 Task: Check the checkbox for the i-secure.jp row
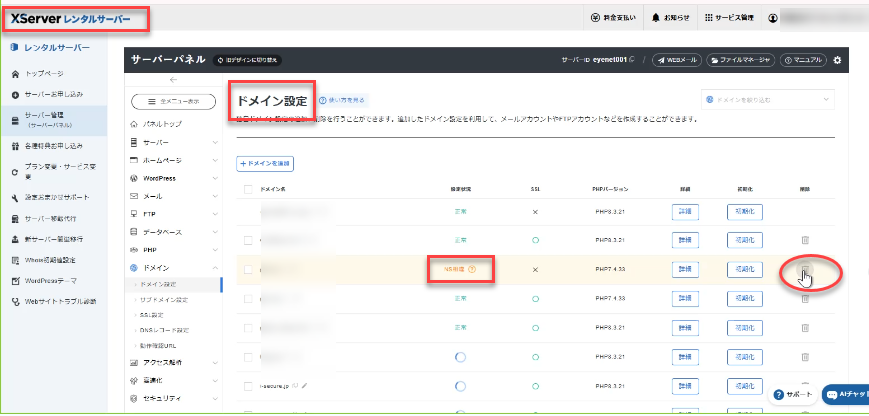click(x=248, y=385)
